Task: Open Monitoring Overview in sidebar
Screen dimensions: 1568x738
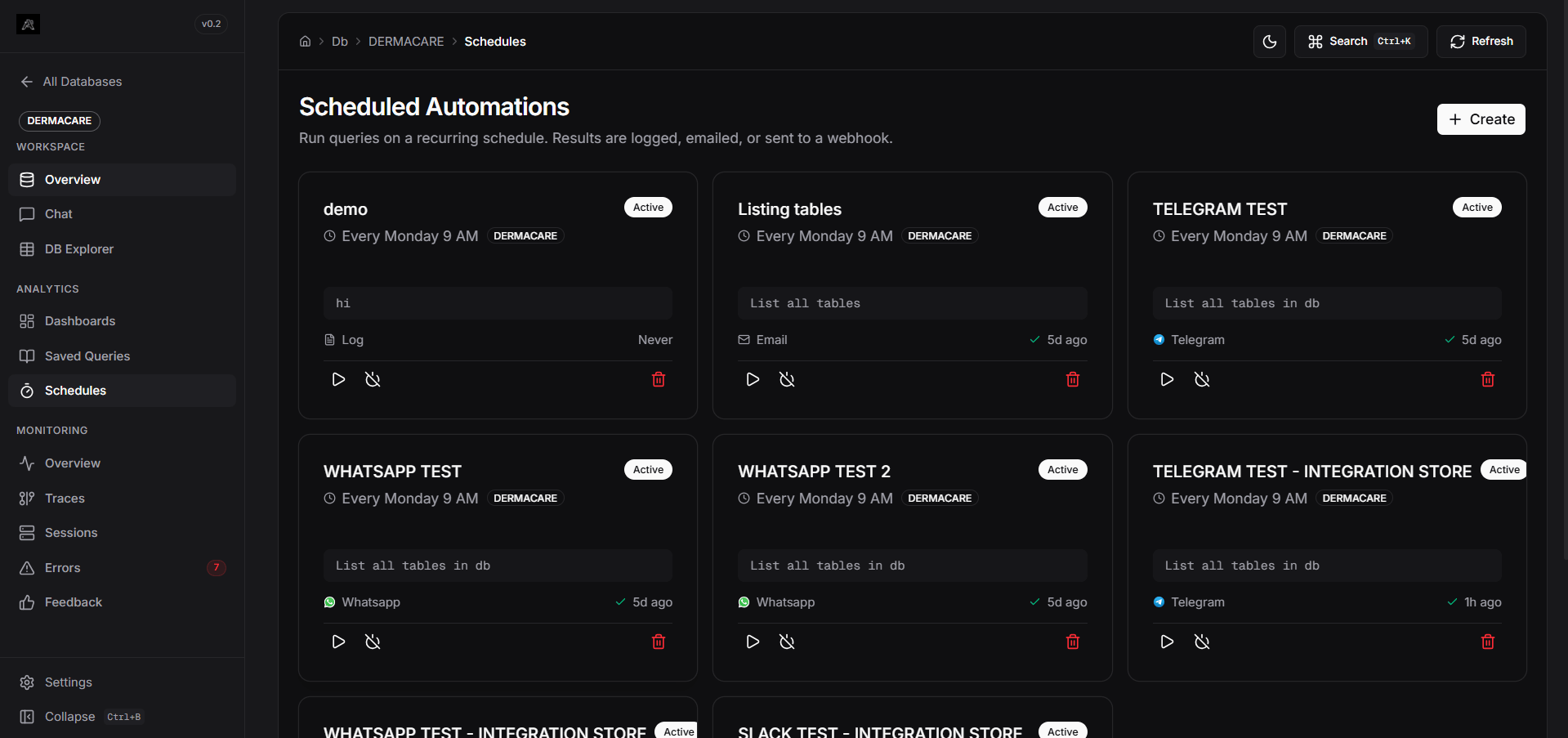Action: pos(122,463)
